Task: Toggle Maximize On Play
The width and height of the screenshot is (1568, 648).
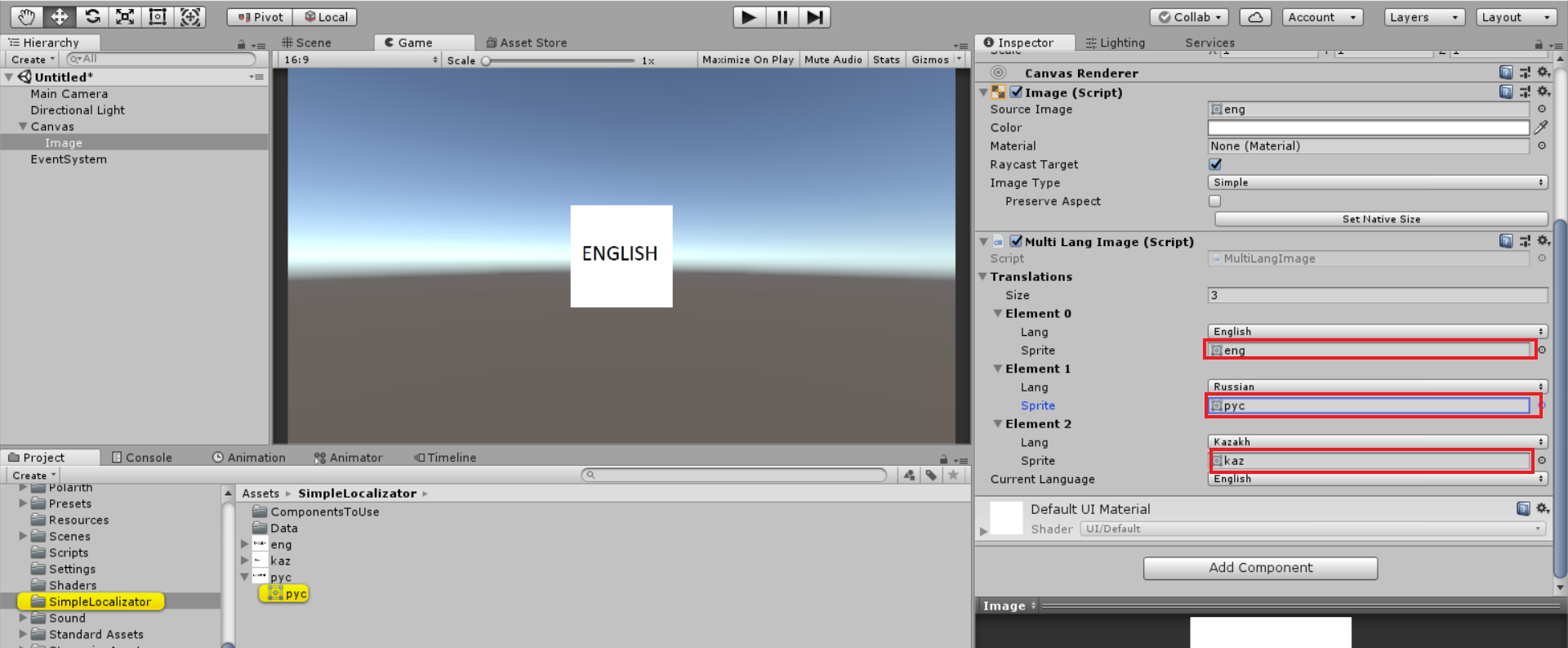Action: pyautogui.click(x=747, y=60)
